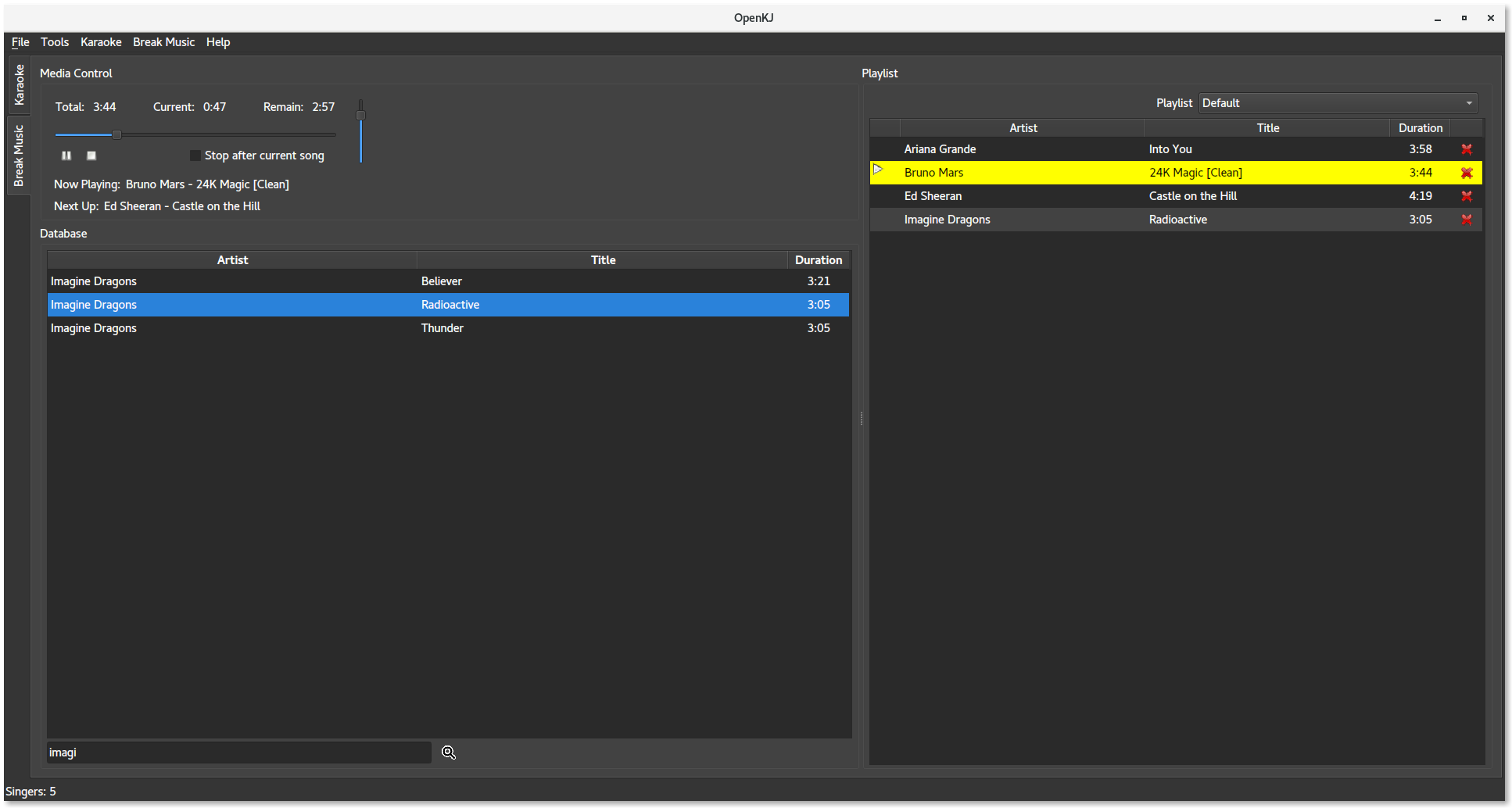This screenshot has width=1512, height=808.
Task: Remove Castle on the Hill from playlist
Action: coord(1467,196)
